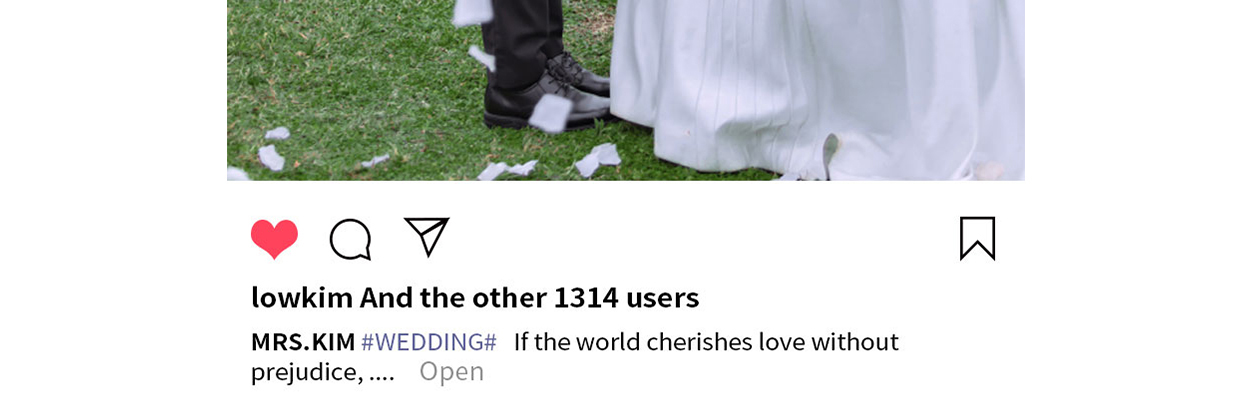The width and height of the screenshot is (1250, 411).
Task: Click the word "users" in the likes line
Action: pos(662,298)
